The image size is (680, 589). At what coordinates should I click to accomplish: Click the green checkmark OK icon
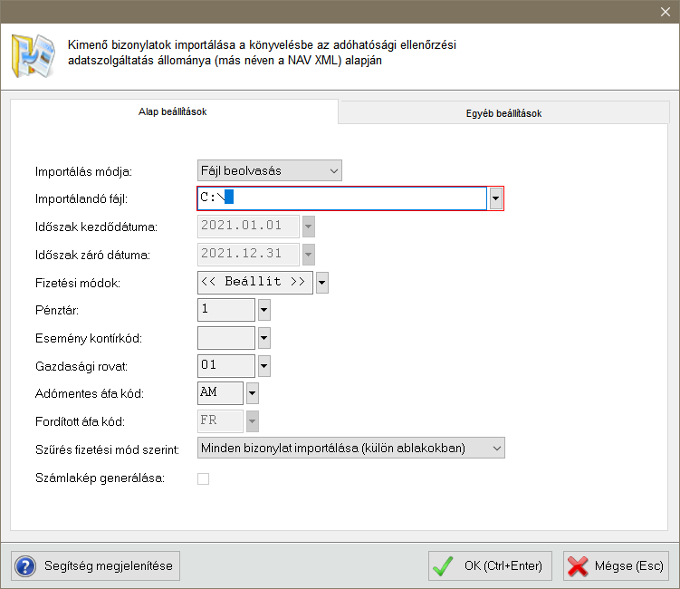pyautogui.click(x=444, y=566)
